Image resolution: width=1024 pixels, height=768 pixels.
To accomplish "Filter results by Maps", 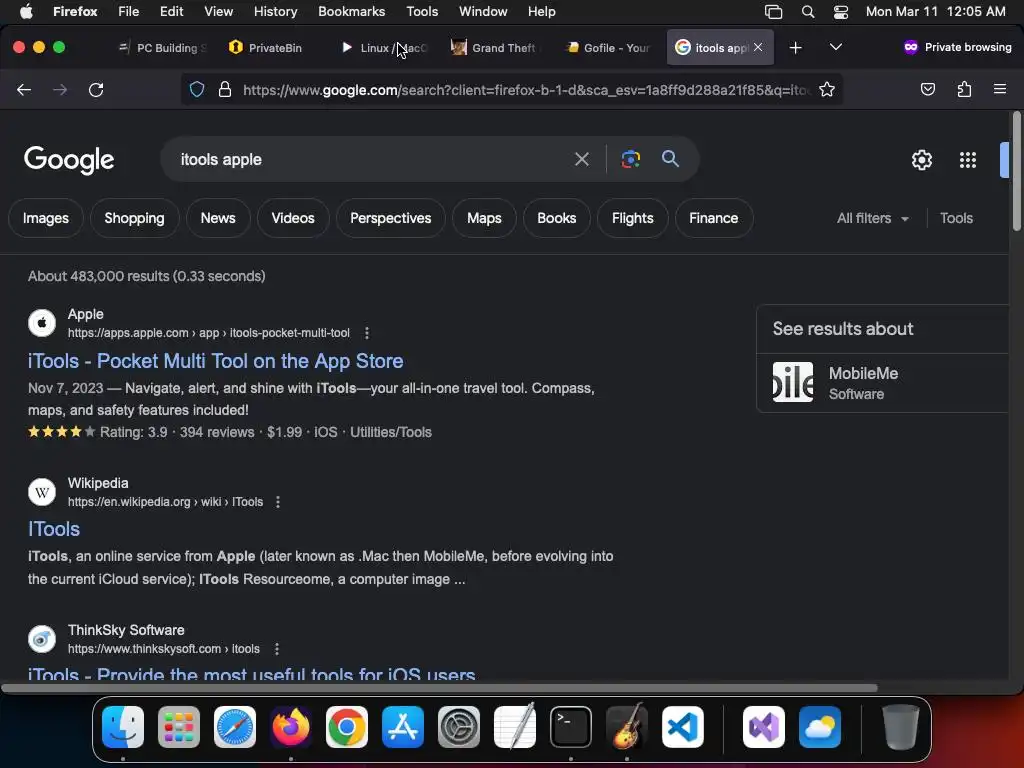I will [484, 219].
